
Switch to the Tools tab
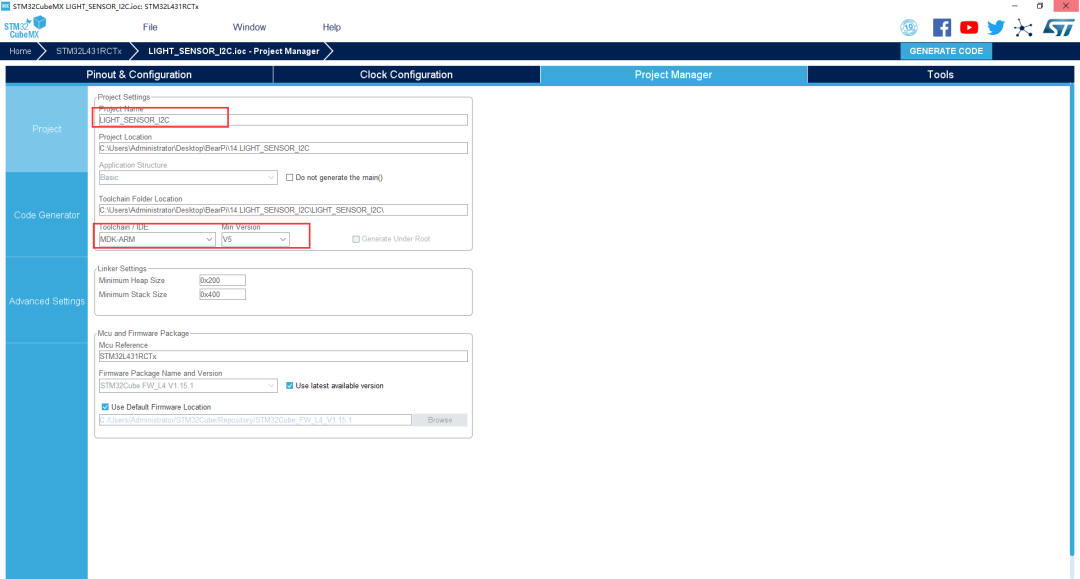coord(940,74)
